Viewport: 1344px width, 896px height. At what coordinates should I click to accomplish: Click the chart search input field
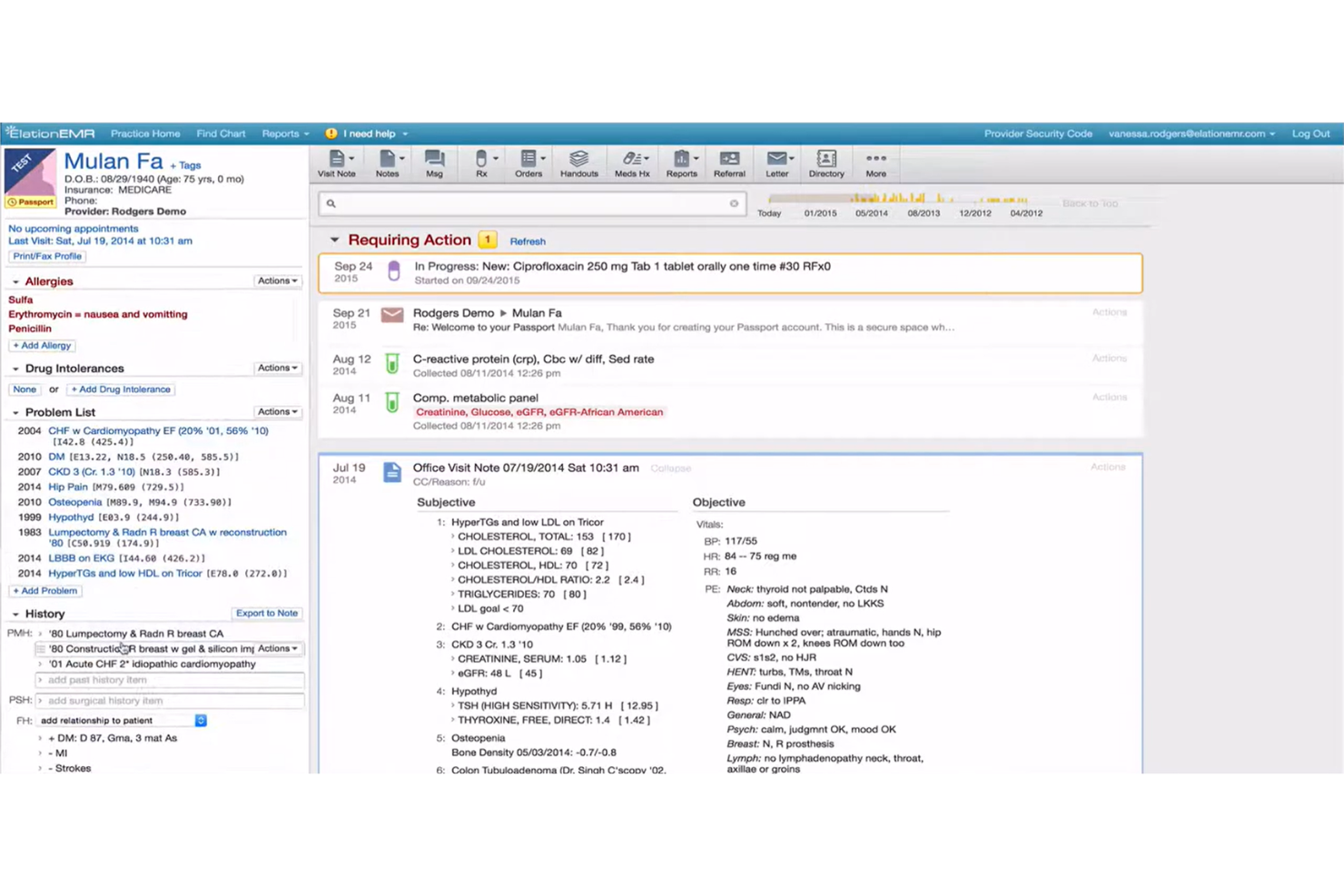point(532,203)
